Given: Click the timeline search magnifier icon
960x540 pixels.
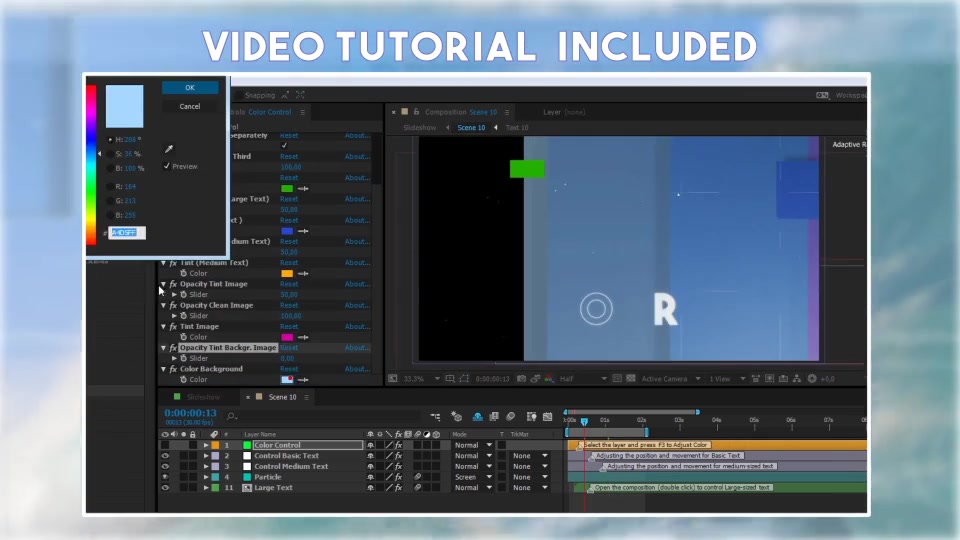Looking at the screenshot, I should [231, 416].
